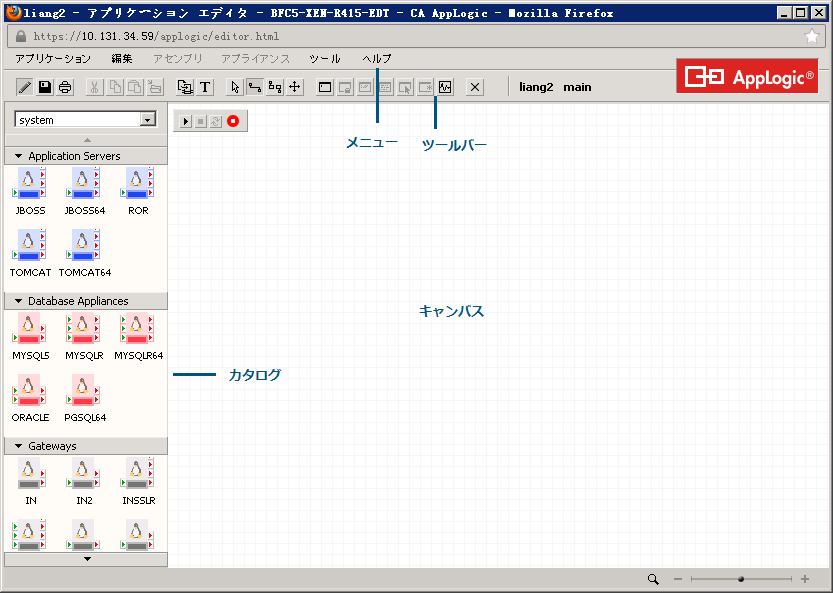Click the red circular stop button
This screenshot has height=593, width=833.
[x=233, y=121]
